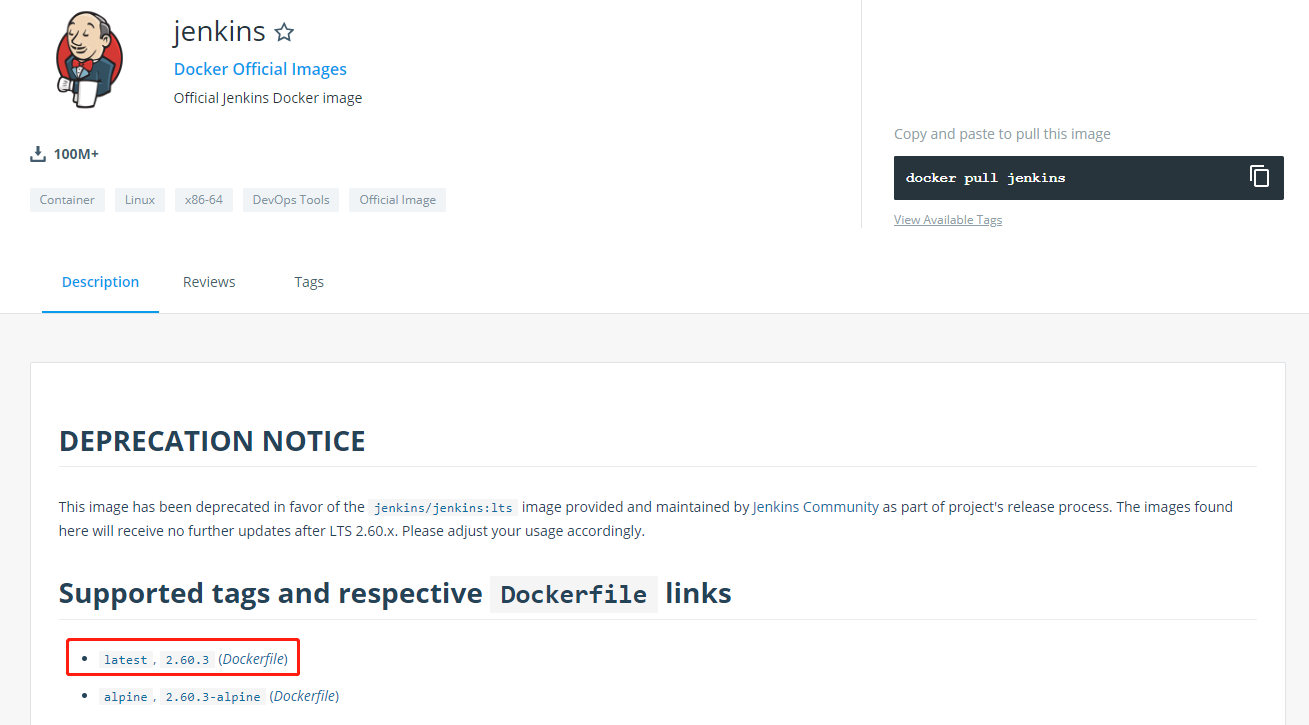Viewport: 1309px width, 725px height.
Task: Switch to the Tags tab
Action: tap(309, 282)
